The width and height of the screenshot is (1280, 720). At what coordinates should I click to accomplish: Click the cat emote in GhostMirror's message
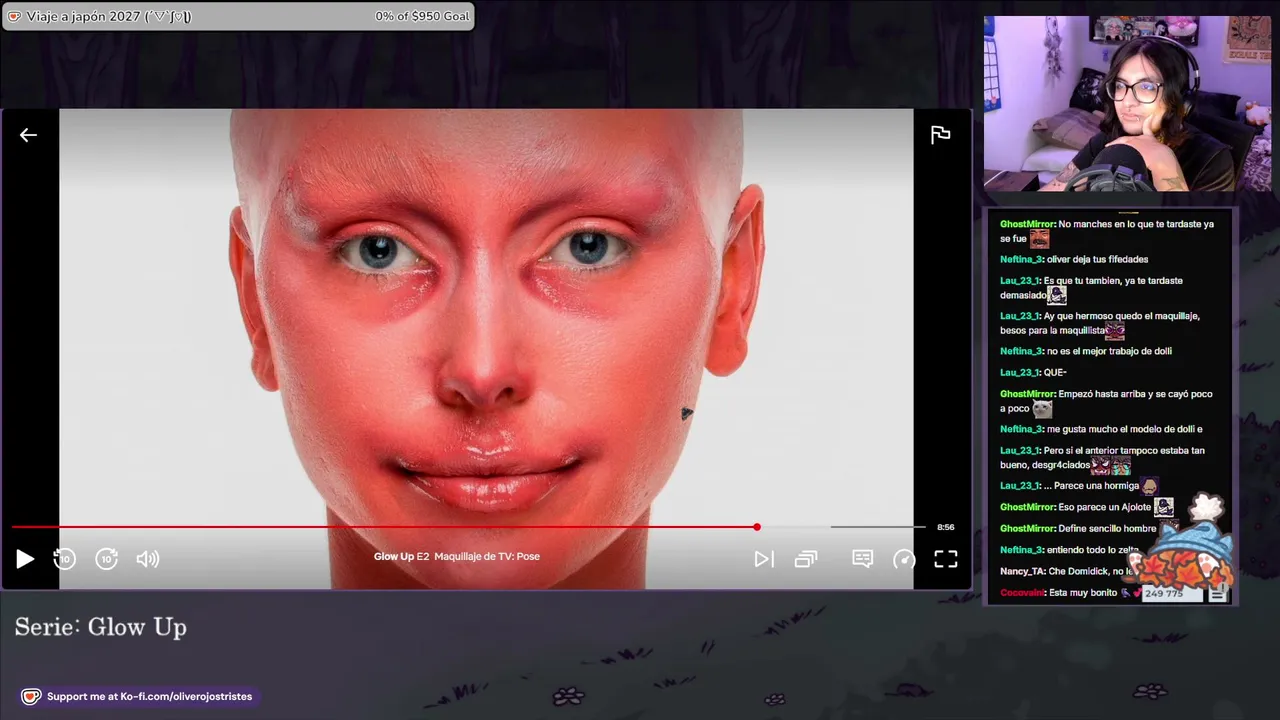click(1042, 409)
